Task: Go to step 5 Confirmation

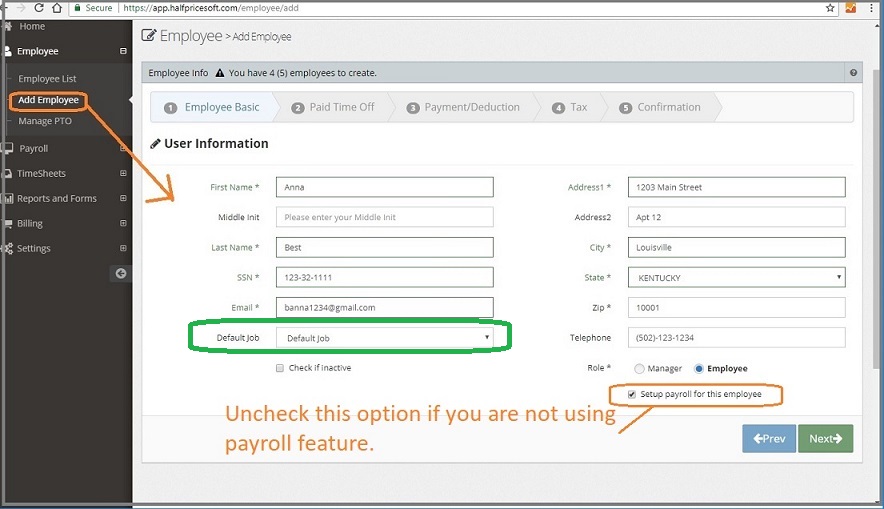Action: [660, 107]
